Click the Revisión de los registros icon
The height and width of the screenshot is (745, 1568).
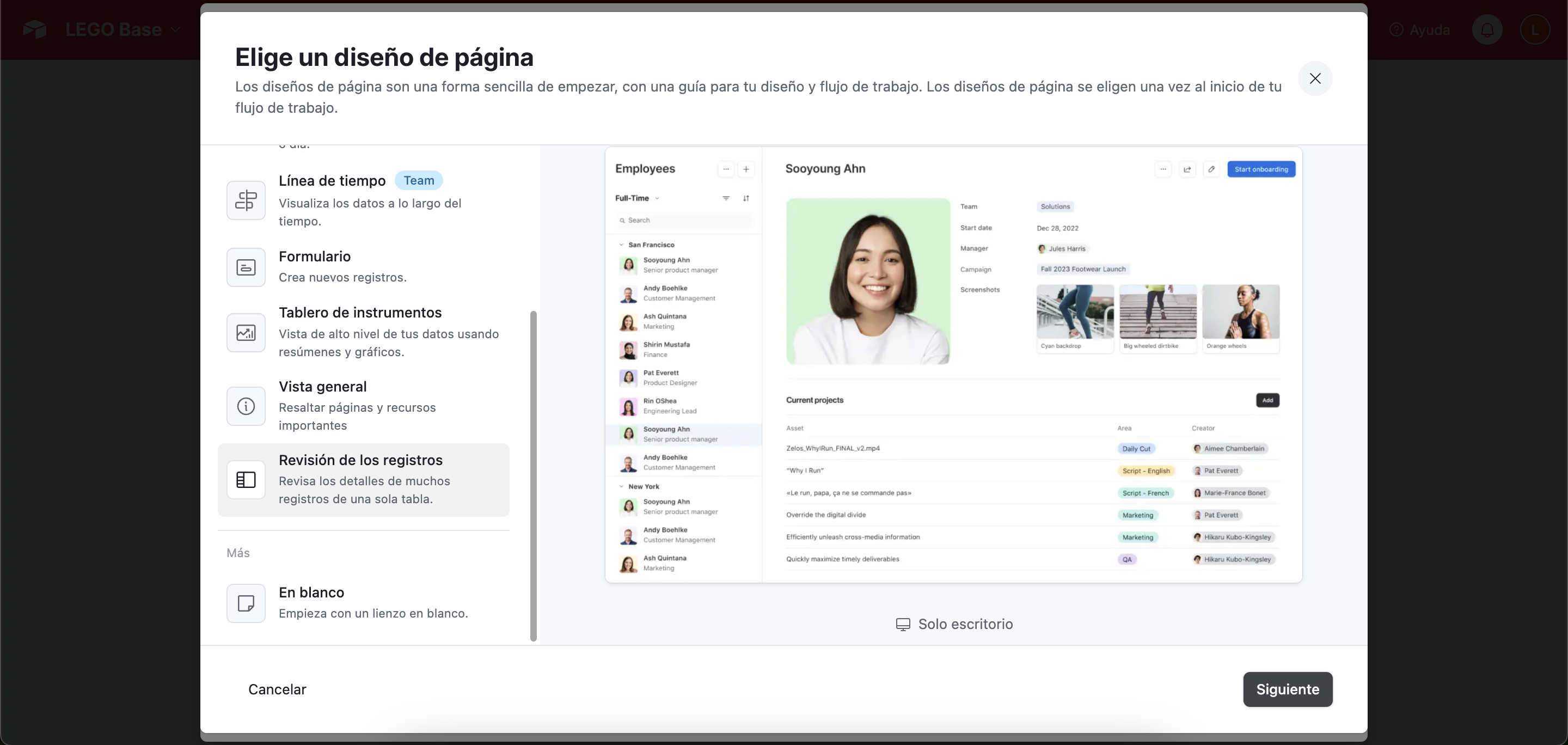(246, 480)
